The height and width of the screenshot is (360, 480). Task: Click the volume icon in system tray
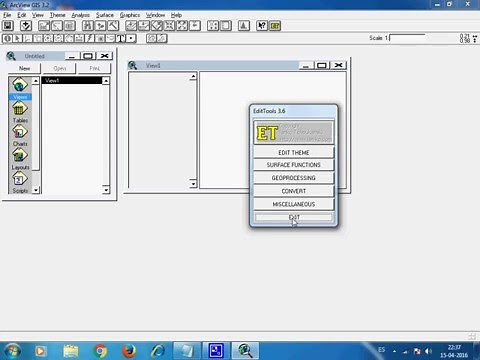click(428, 351)
